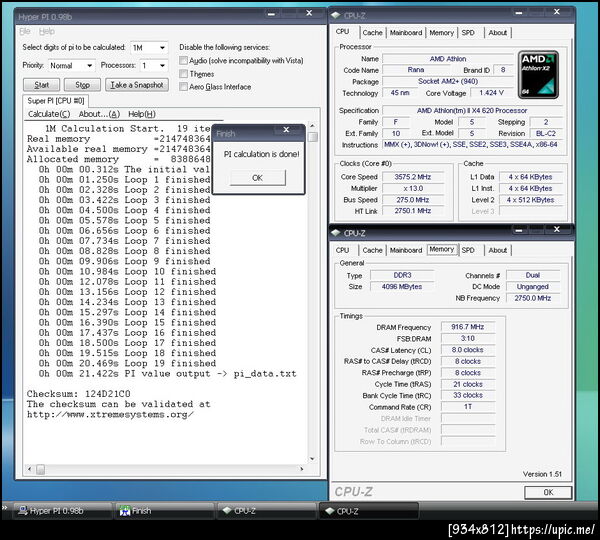The image size is (600, 540).
Task: Click the vertical scrollbar thumb in Super PI
Action: [313, 137]
